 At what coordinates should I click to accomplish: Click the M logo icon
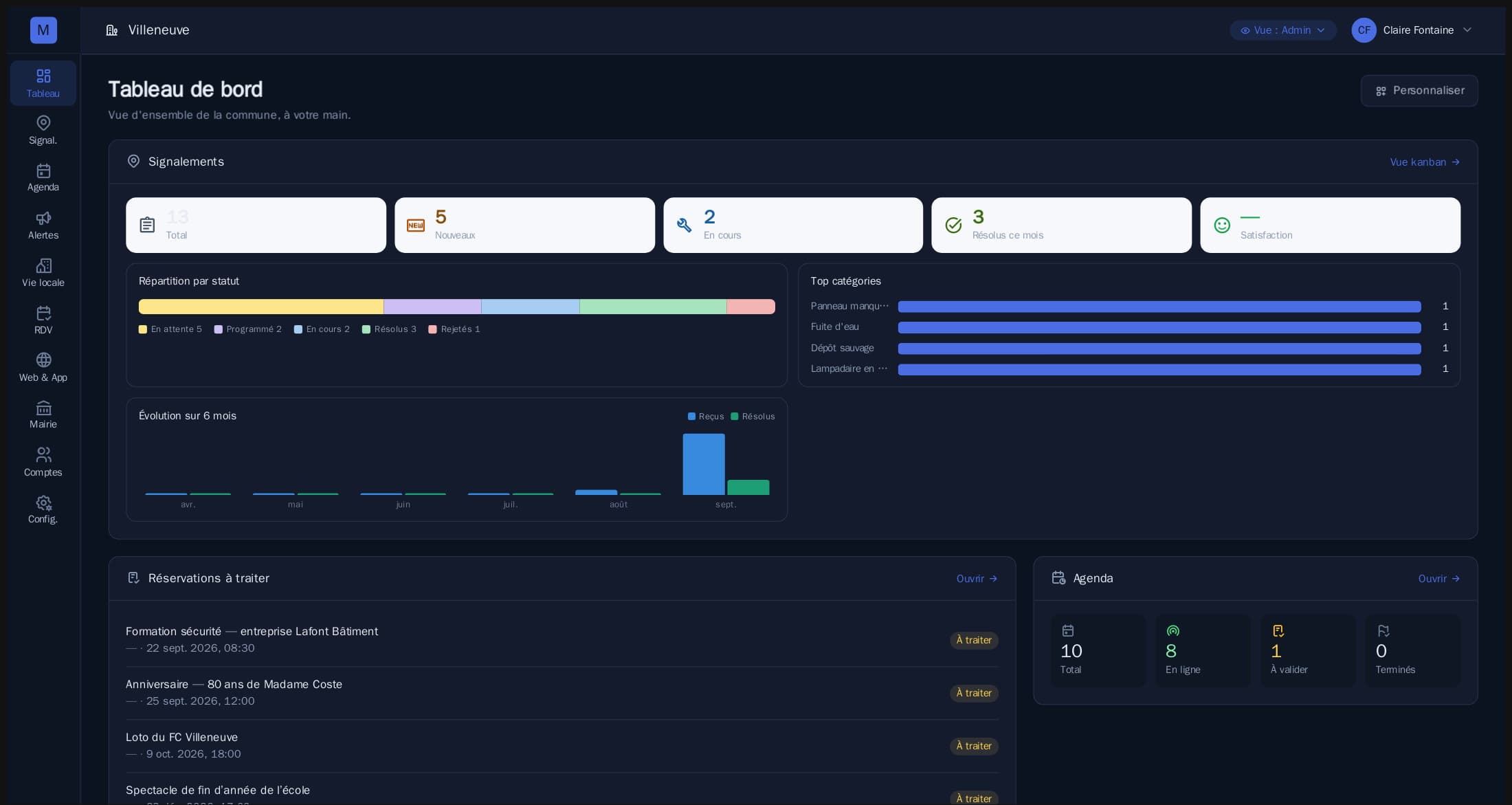(x=43, y=30)
